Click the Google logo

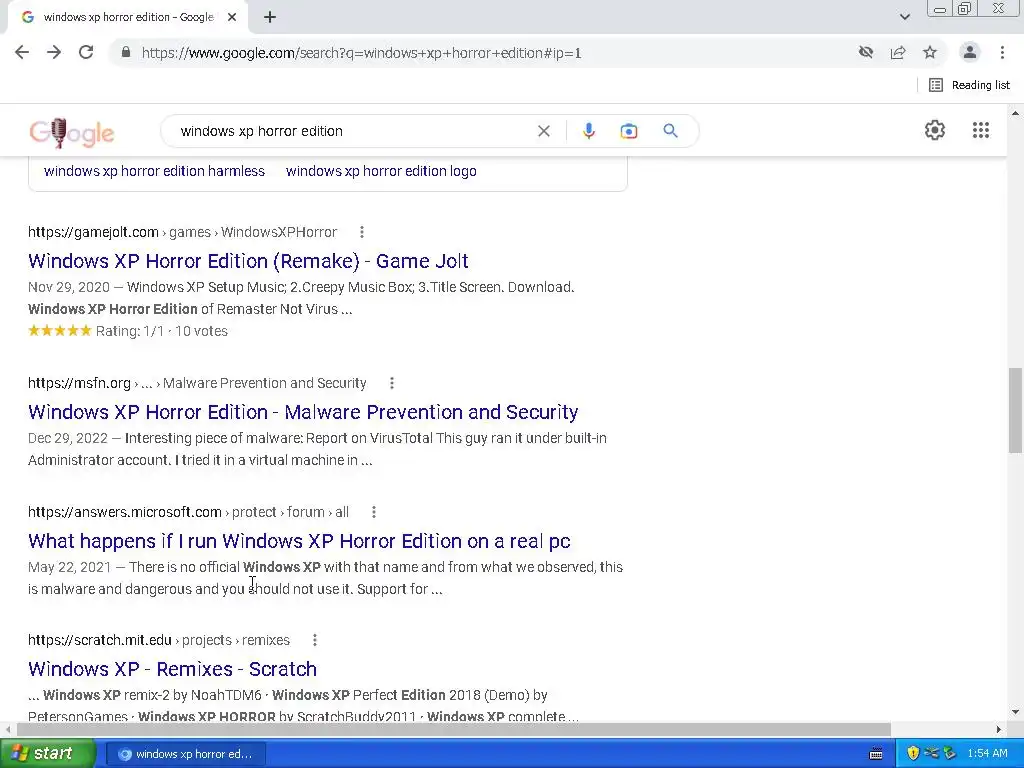[72, 133]
